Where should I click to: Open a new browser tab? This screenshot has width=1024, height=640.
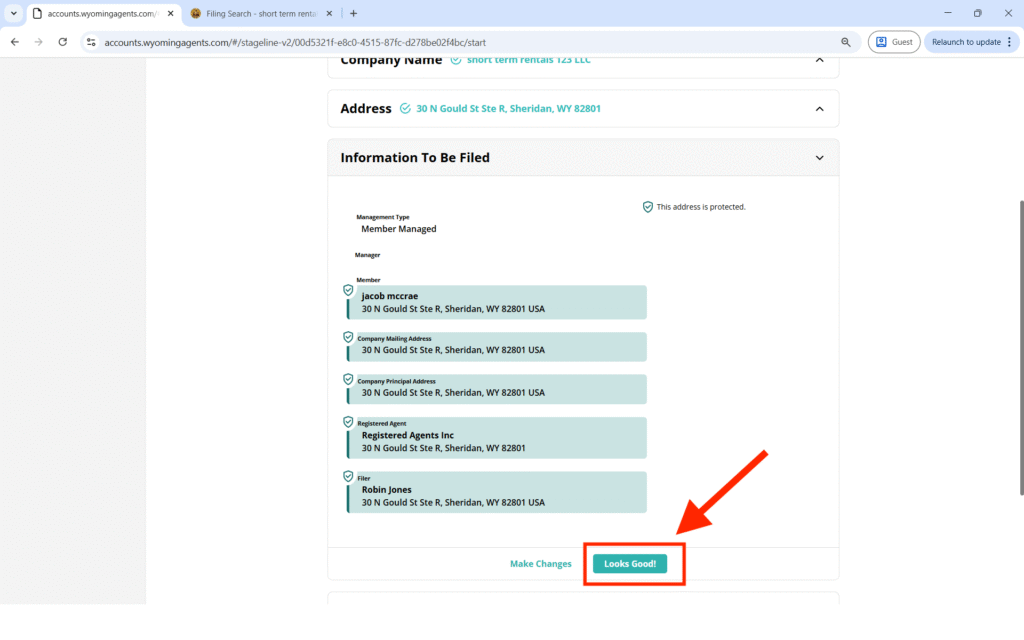(353, 13)
